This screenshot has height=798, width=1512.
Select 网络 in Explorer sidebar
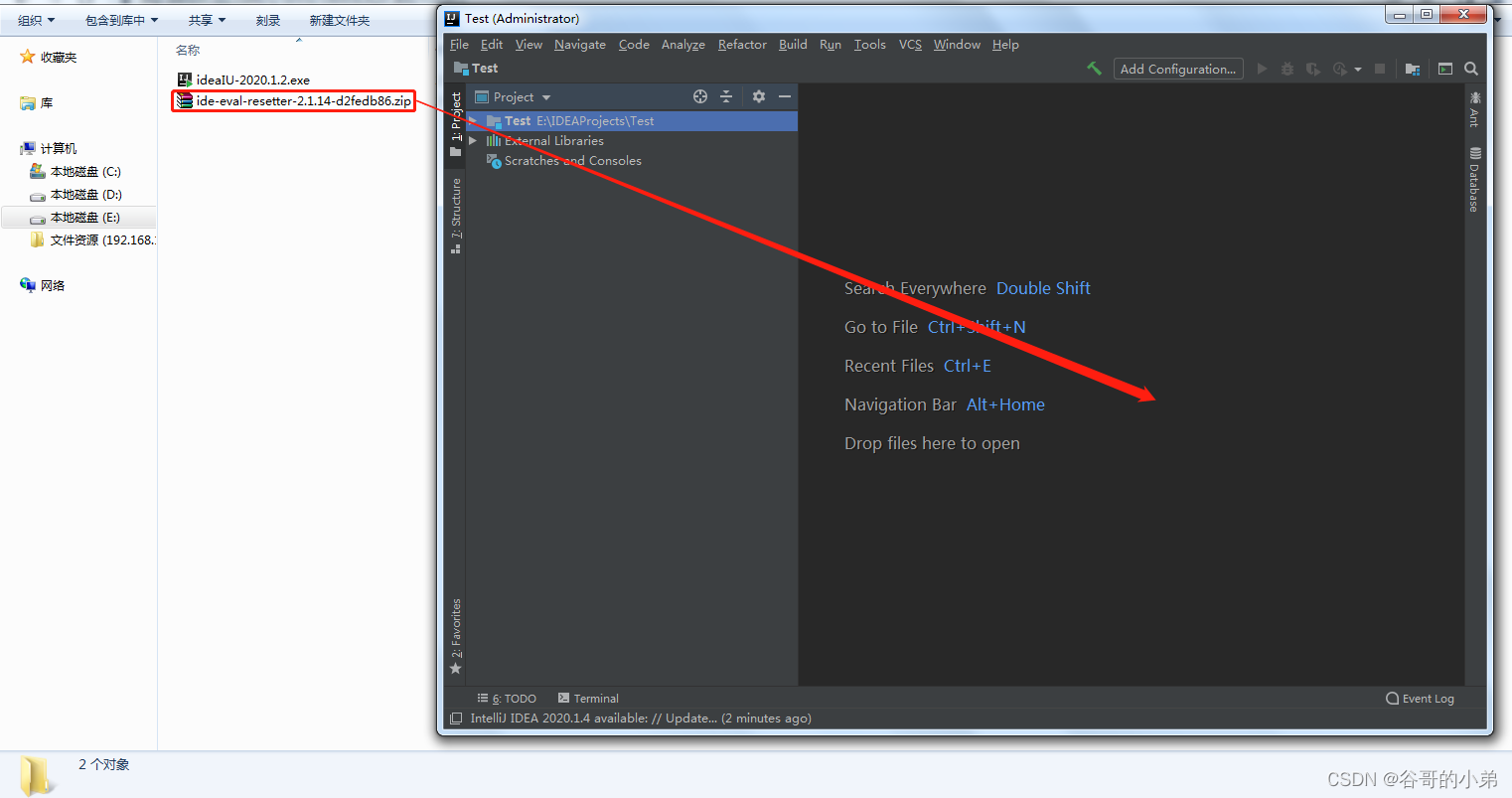[x=43, y=285]
